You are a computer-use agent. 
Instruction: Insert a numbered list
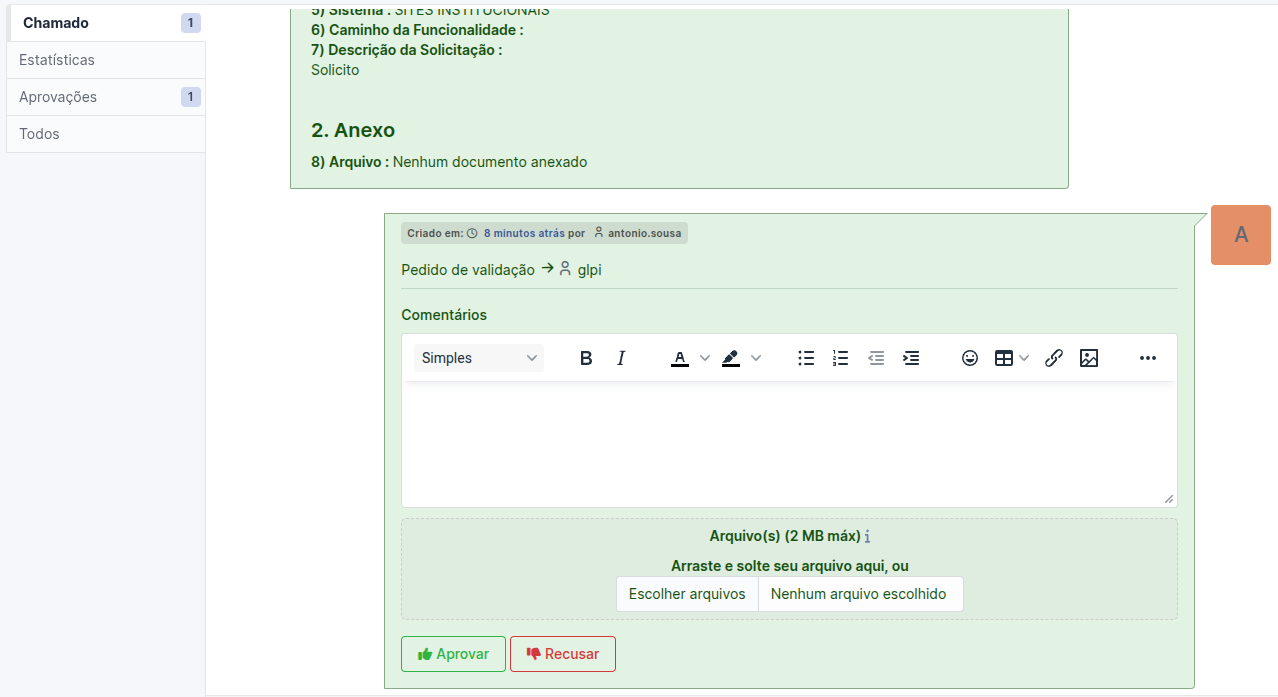pos(841,358)
